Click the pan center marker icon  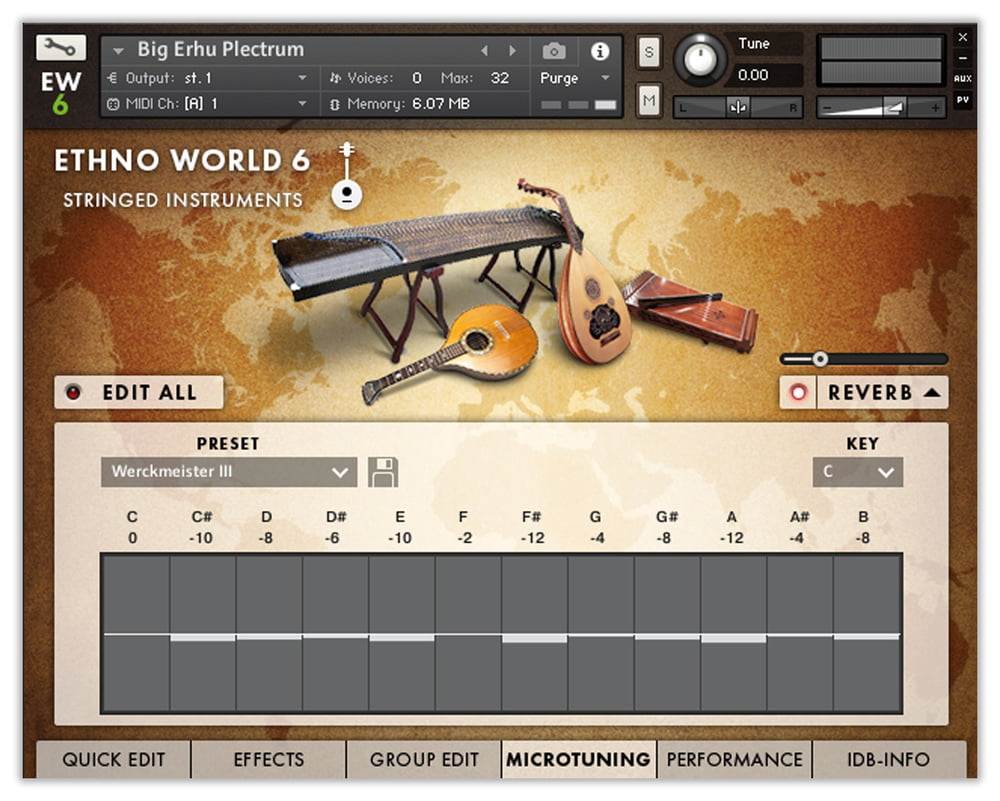[x=738, y=107]
